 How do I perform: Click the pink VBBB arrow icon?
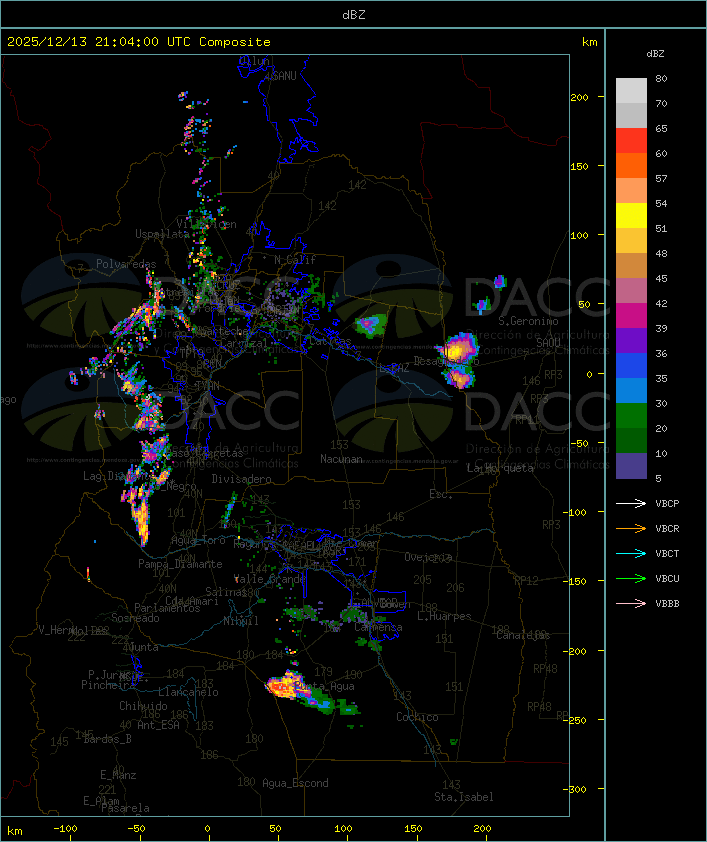pos(631,603)
